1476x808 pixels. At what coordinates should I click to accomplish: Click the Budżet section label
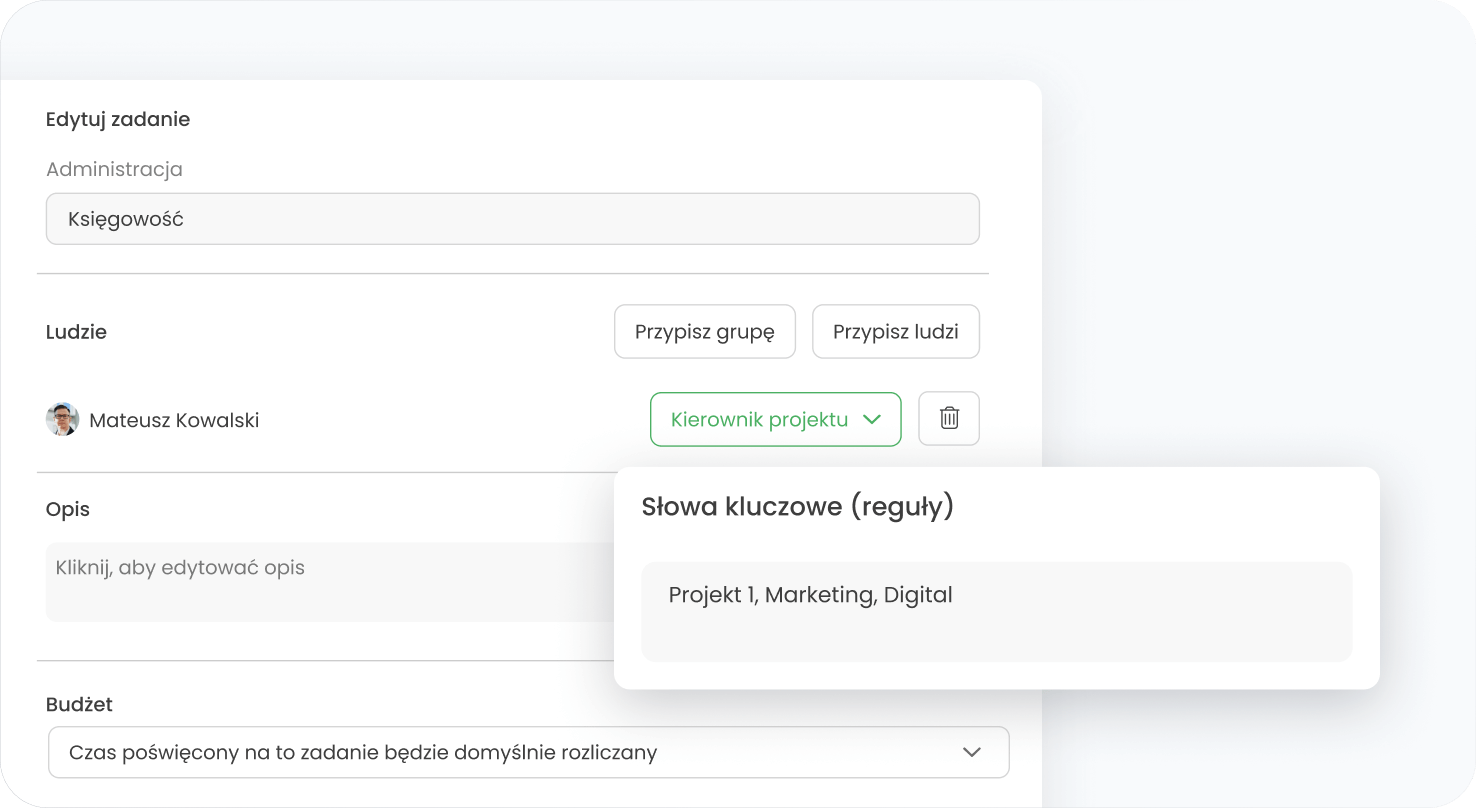point(79,704)
